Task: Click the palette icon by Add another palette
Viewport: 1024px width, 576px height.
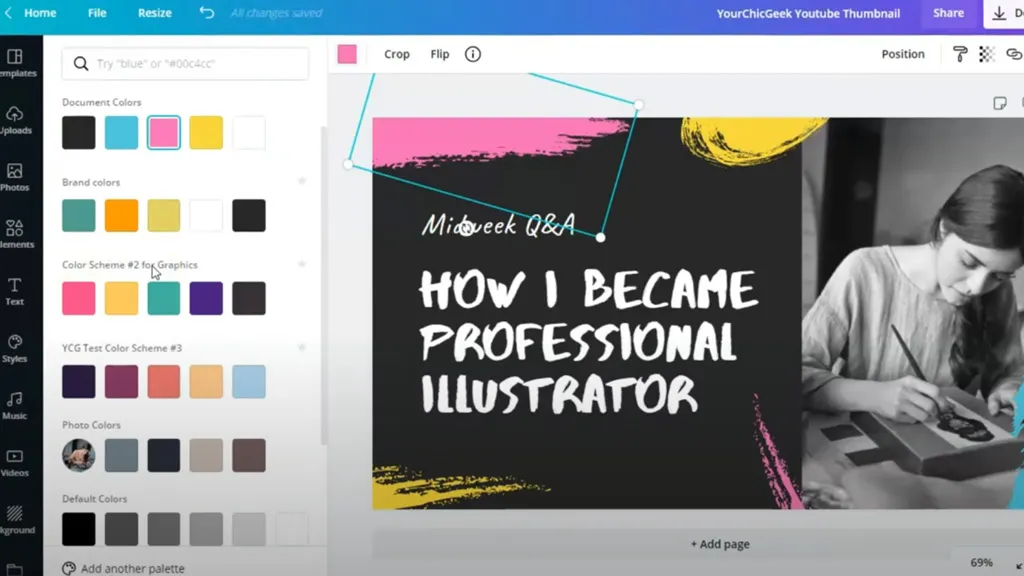Action: (69, 568)
